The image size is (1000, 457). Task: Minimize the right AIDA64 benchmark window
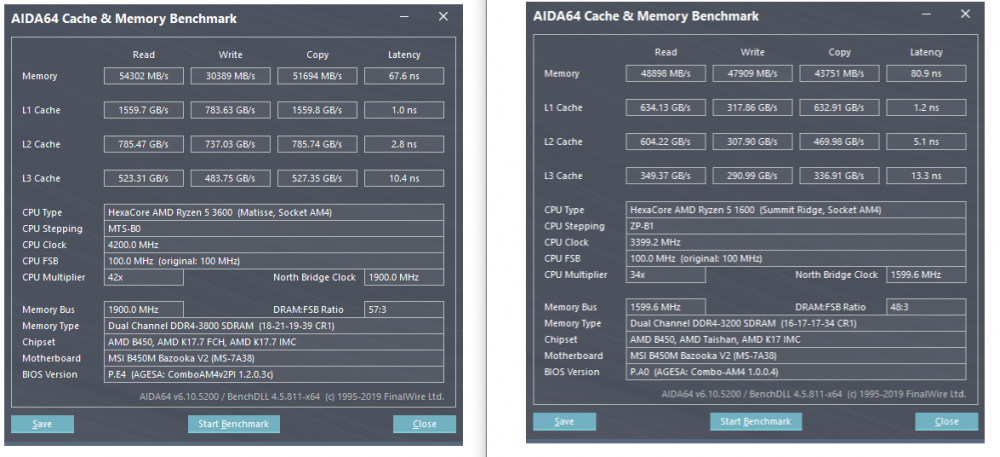(x=925, y=14)
